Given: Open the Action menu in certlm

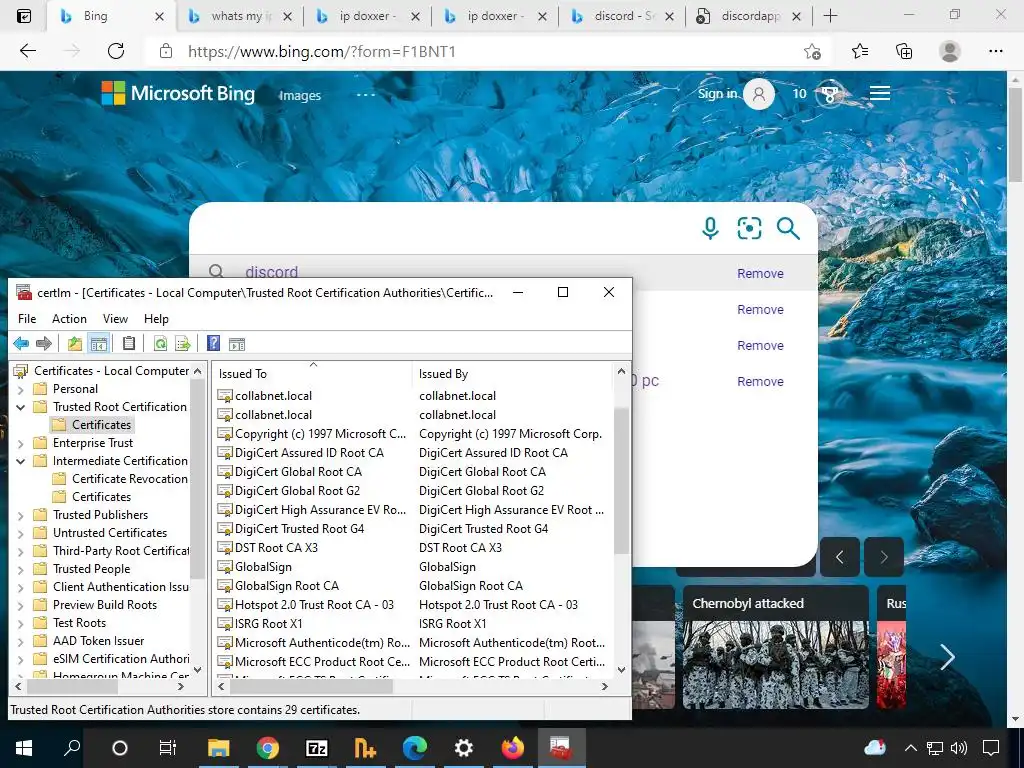Looking at the screenshot, I should (69, 319).
